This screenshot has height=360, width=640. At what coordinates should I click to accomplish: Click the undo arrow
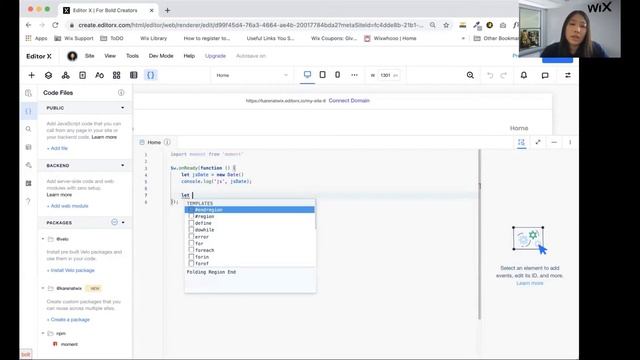click(490, 75)
